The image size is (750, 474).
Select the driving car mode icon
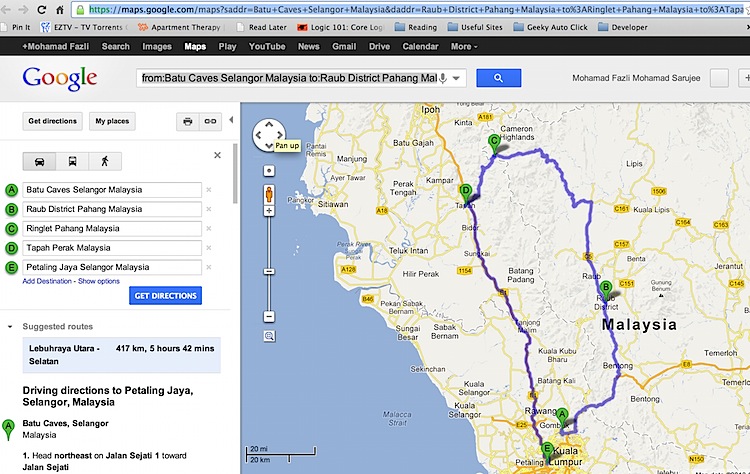tap(39, 162)
